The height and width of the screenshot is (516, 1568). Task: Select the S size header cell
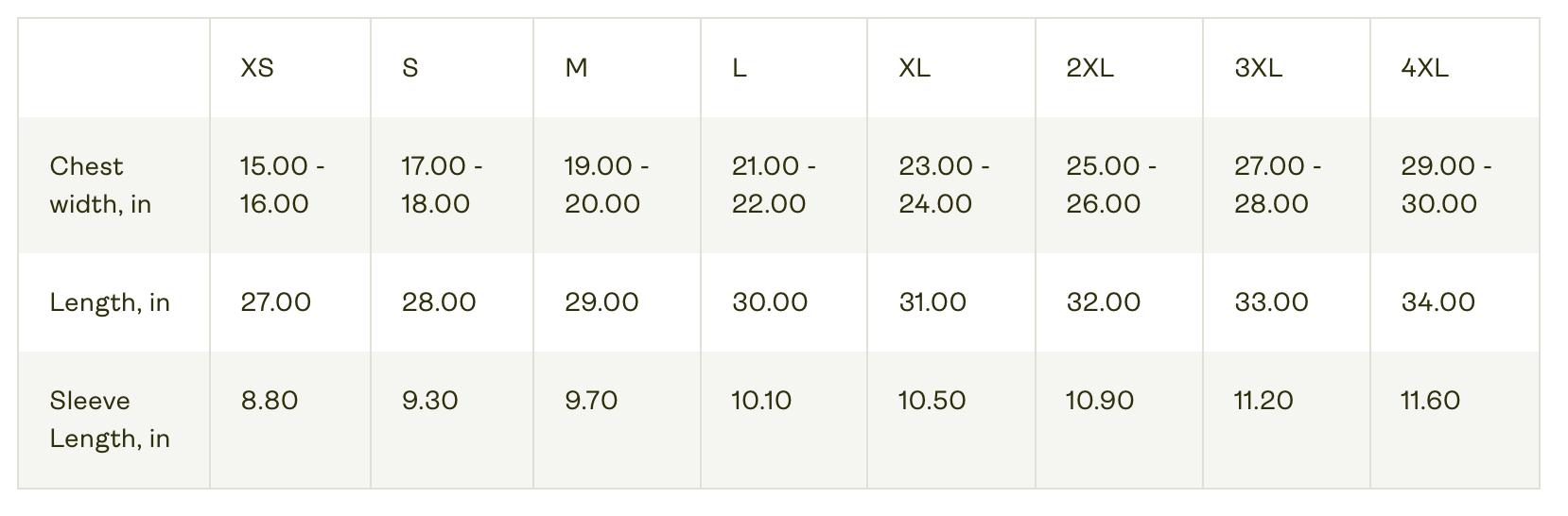coord(410,68)
